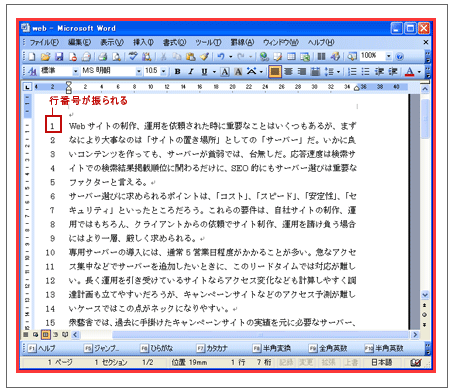The width and height of the screenshot is (450, 391).
Task: Toggle right alignment
Action: 302,71
